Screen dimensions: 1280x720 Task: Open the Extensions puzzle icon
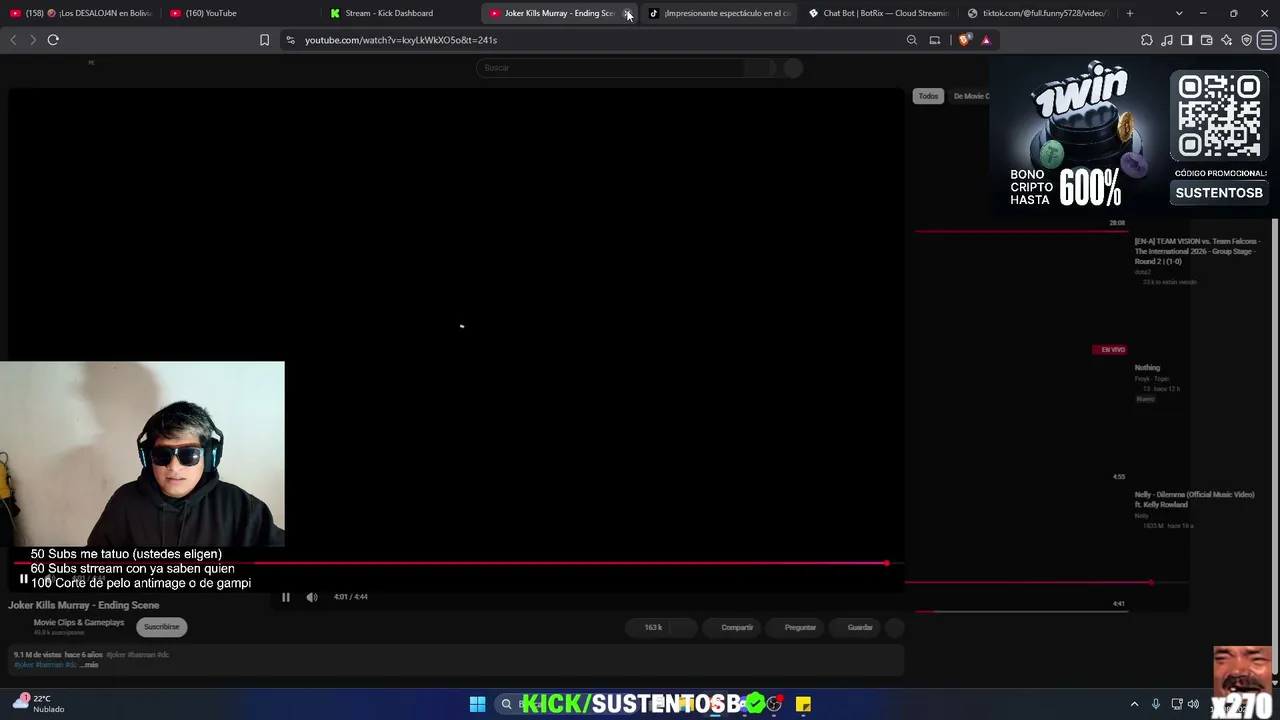(x=1147, y=40)
